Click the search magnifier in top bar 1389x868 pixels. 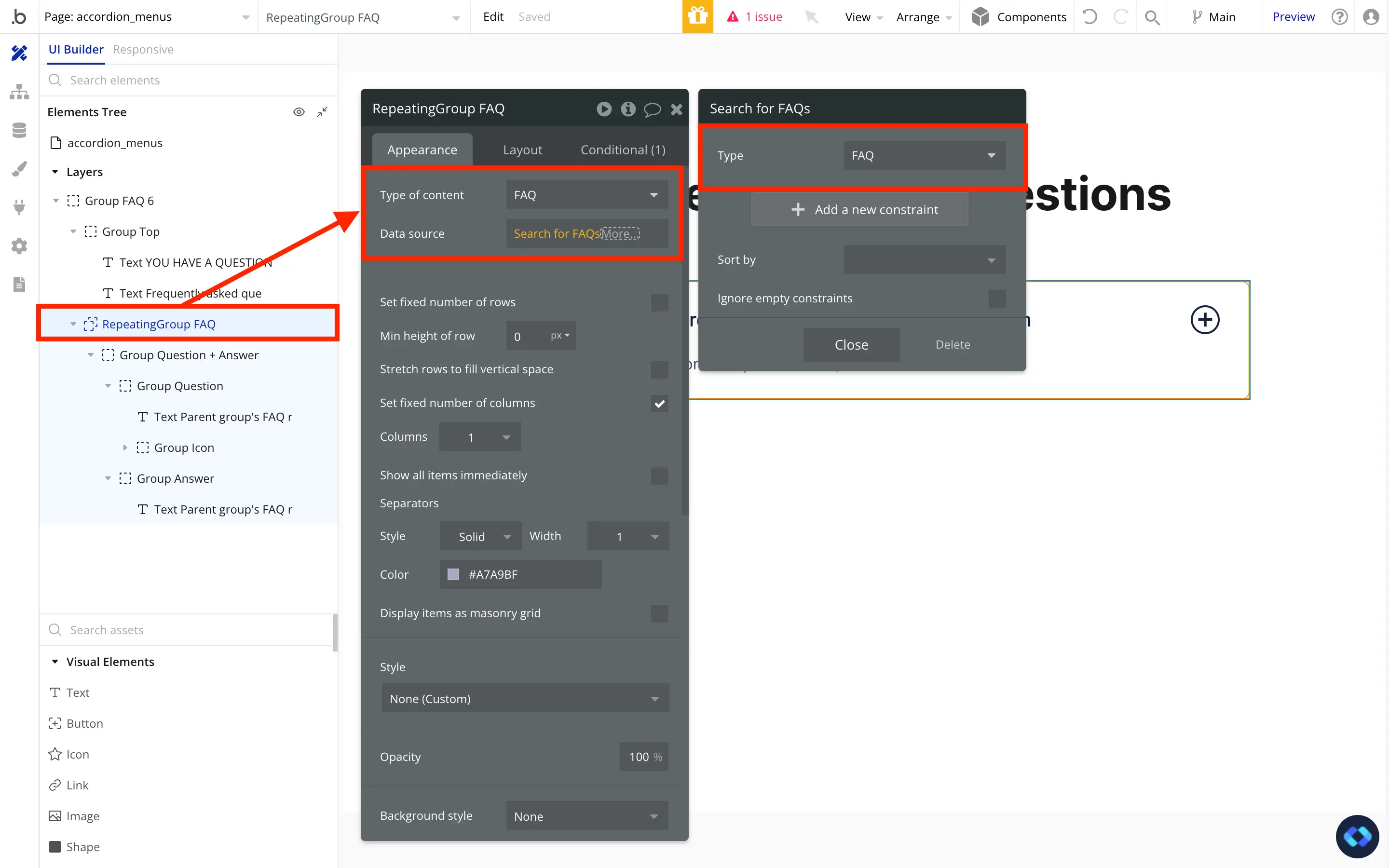click(x=1151, y=17)
